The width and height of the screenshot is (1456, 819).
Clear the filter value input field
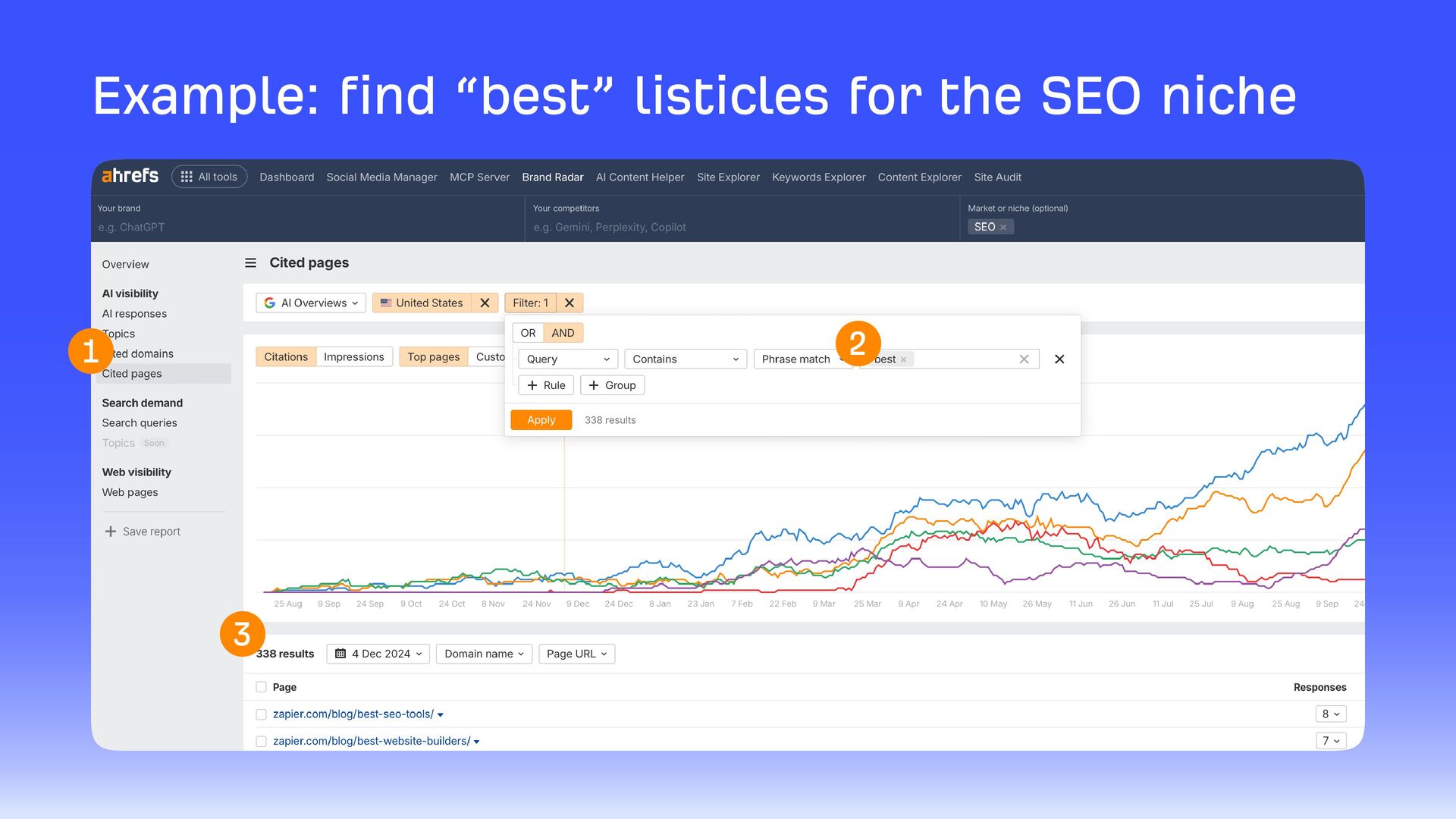coord(1024,359)
